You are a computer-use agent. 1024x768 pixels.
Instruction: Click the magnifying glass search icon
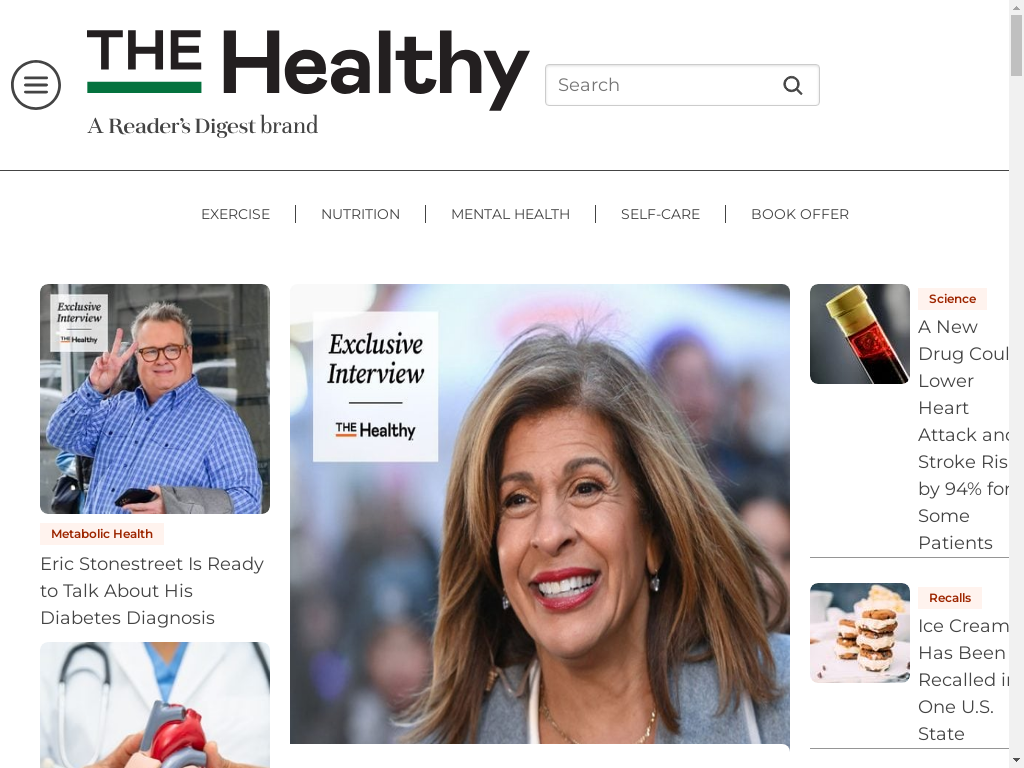tap(792, 85)
